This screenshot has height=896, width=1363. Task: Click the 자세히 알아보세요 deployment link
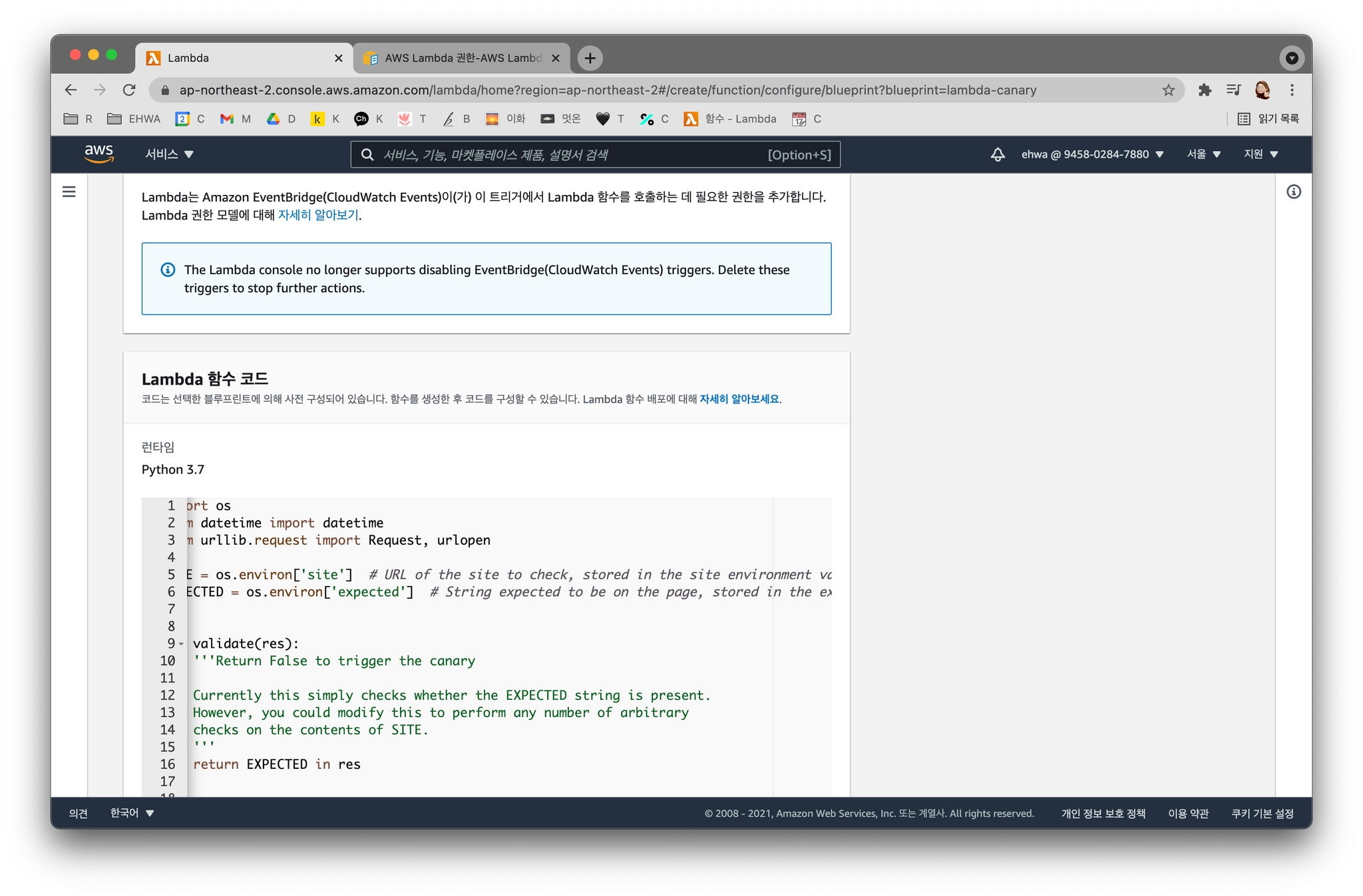point(739,399)
